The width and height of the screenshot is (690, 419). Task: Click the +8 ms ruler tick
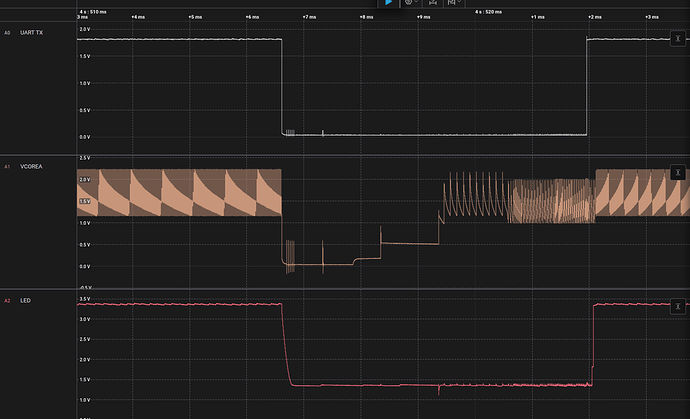(367, 17)
